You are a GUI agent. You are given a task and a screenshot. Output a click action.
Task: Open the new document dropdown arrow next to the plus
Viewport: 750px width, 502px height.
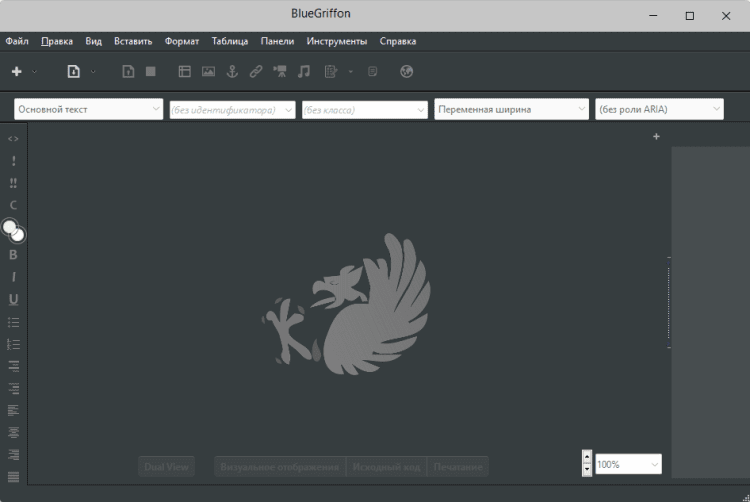[34, 72]
